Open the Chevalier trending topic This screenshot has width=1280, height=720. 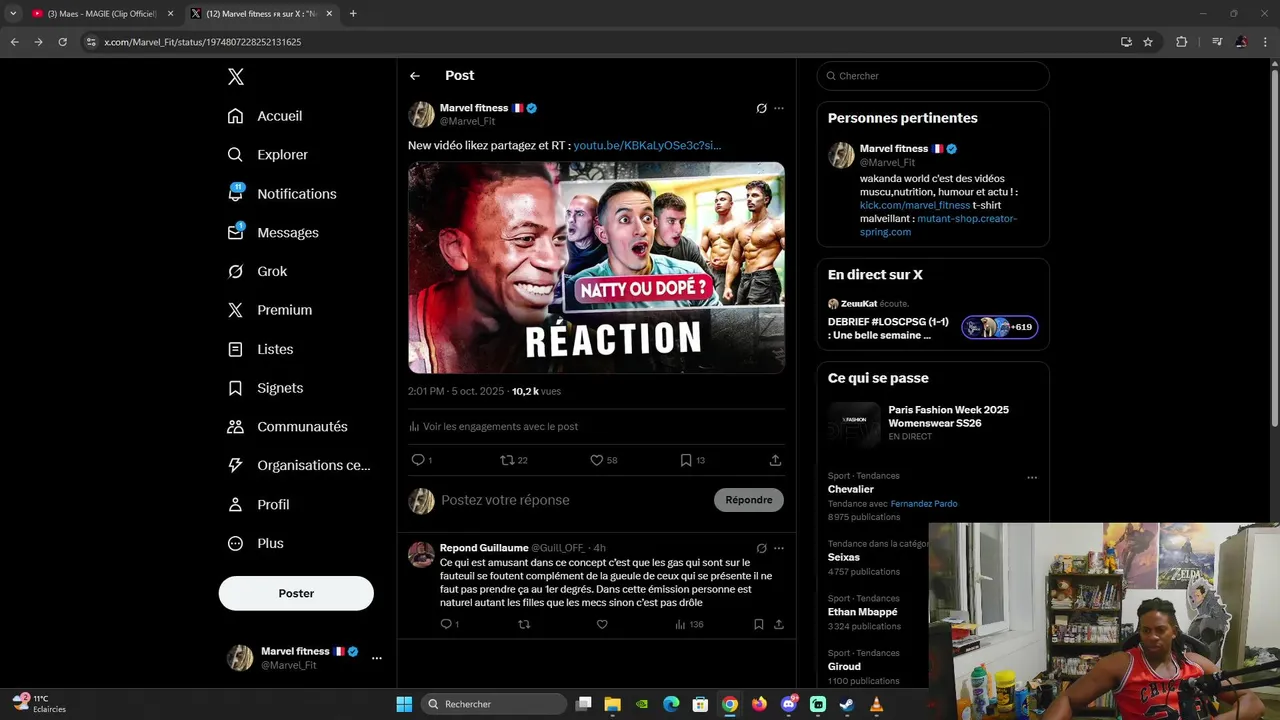point(851,490)
